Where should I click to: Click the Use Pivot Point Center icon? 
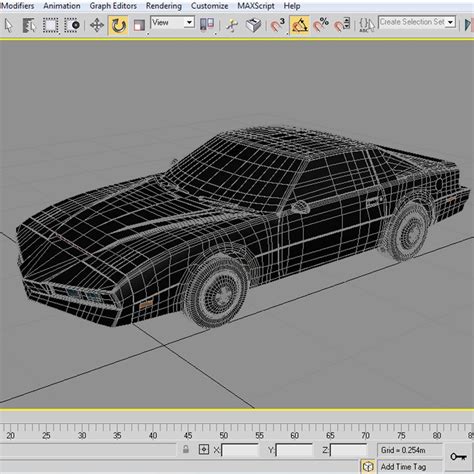click(x=207, y=25)
